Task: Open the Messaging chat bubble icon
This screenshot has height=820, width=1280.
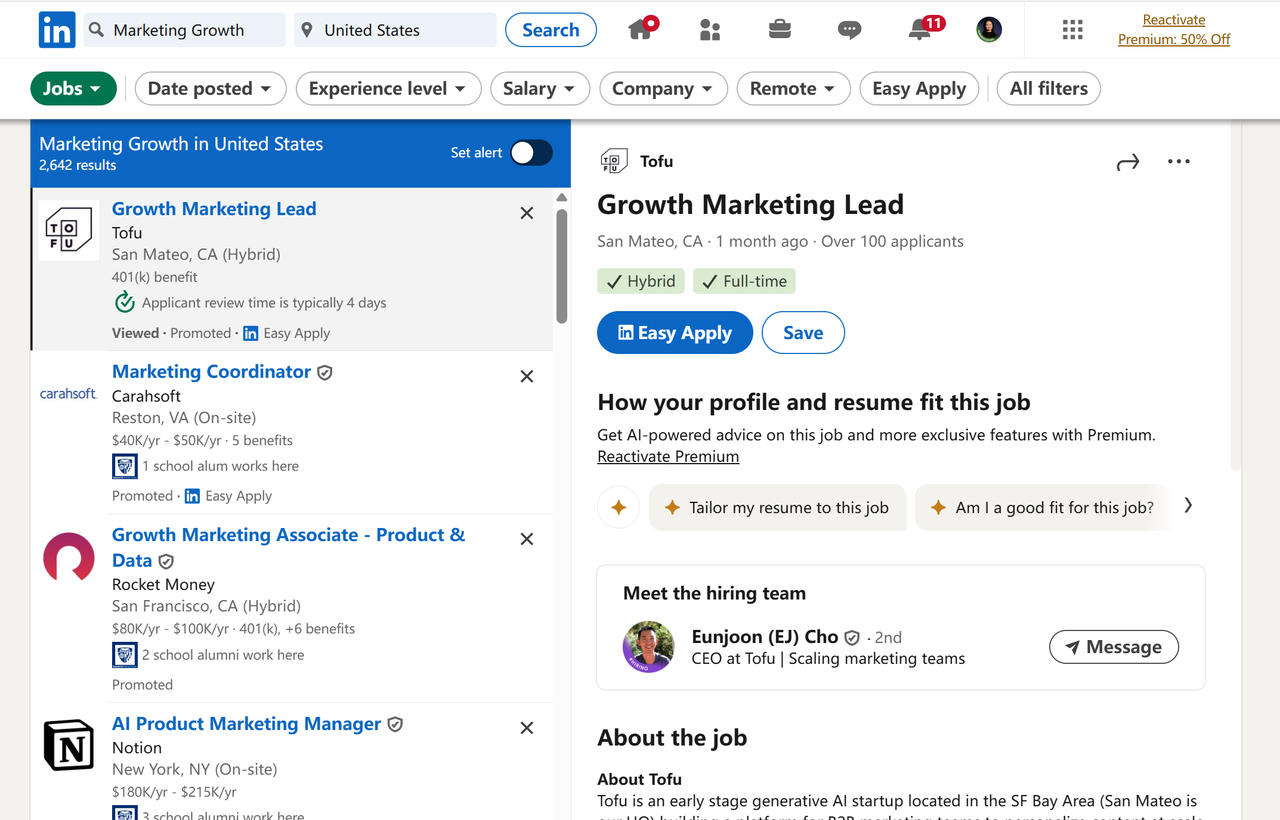Action: point(849,30)
